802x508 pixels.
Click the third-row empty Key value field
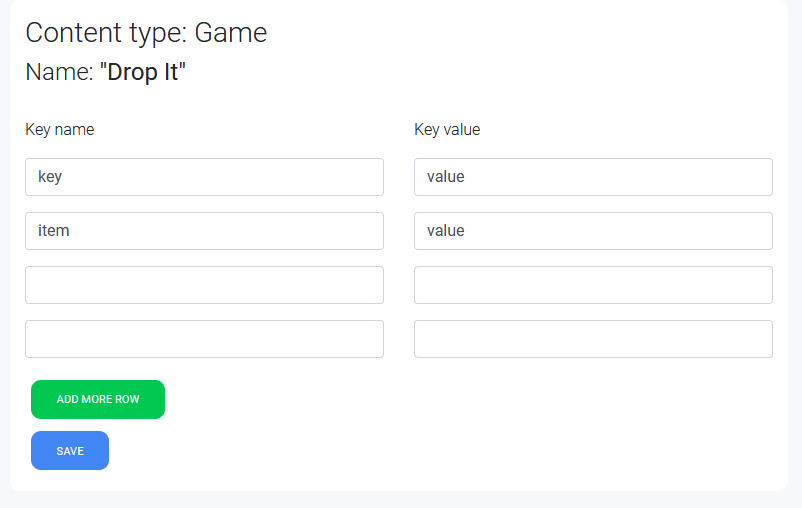pyautogui.click(x=593, y=285)
